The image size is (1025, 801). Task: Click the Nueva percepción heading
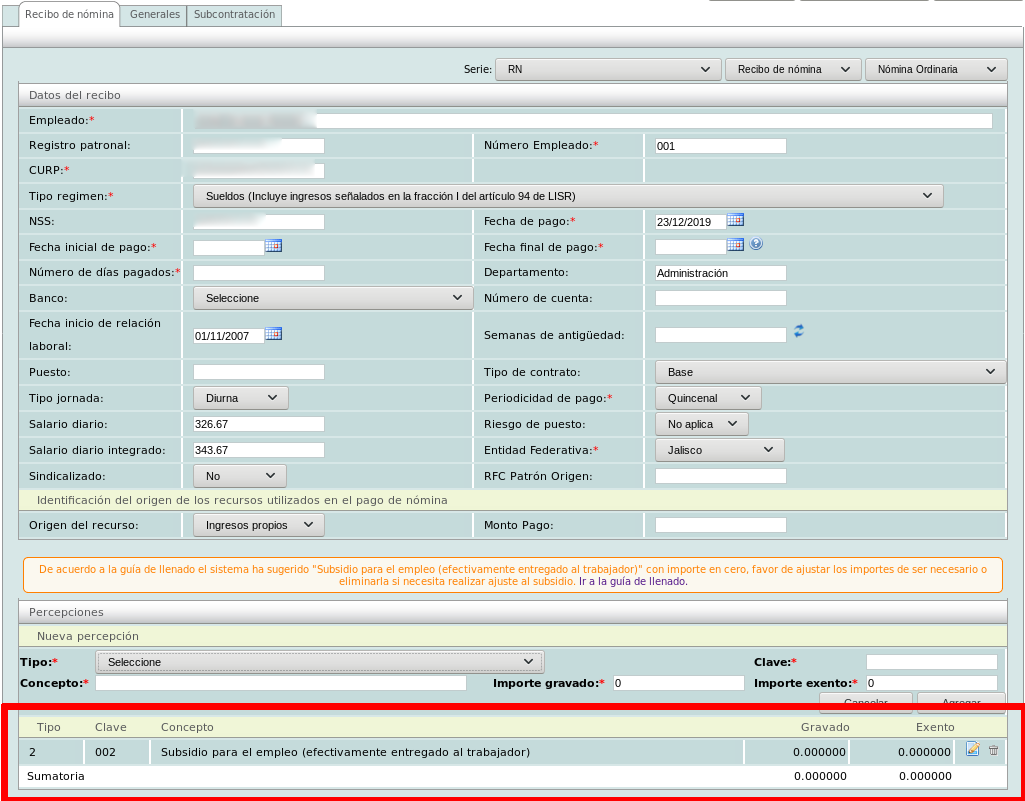click(x=88, y=636)
